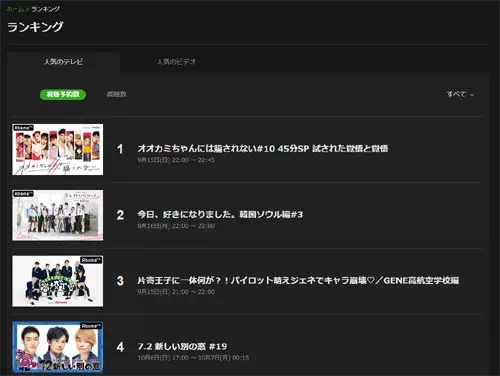The height and width of the screenshot is (376, 500).
Task: Click Abema badge on GENE高 thumbnail
Action: click(91, 260)
